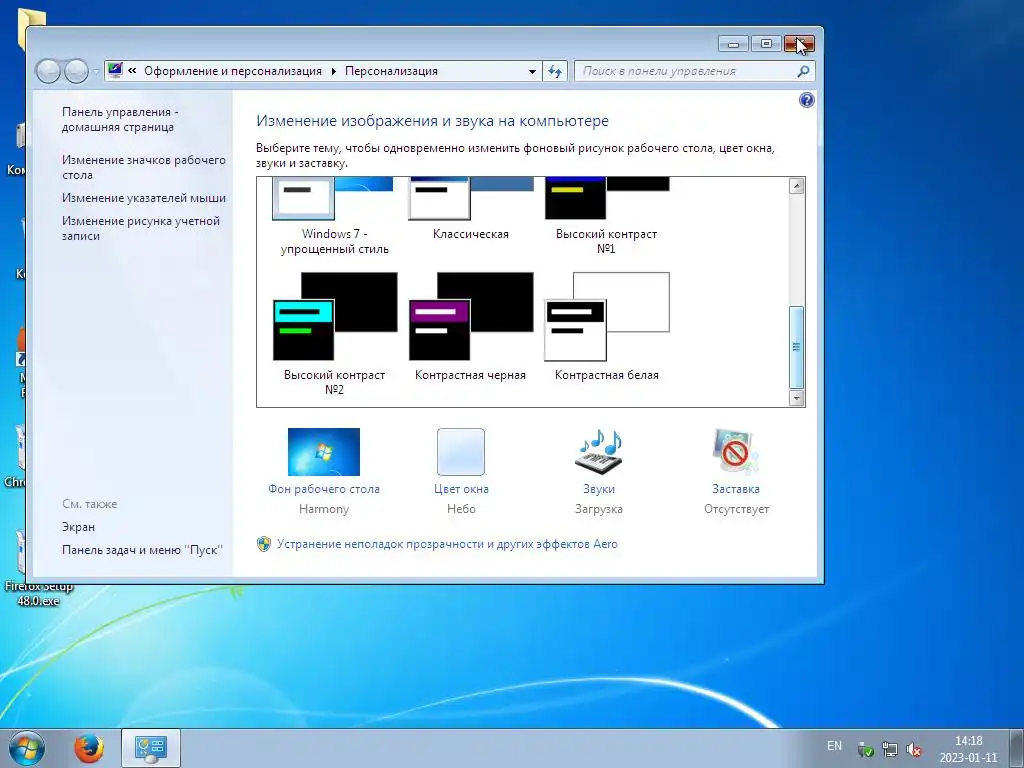Open the Window Color (Цвет окна) swatch

pyautogui.click(x=461, y=452)
